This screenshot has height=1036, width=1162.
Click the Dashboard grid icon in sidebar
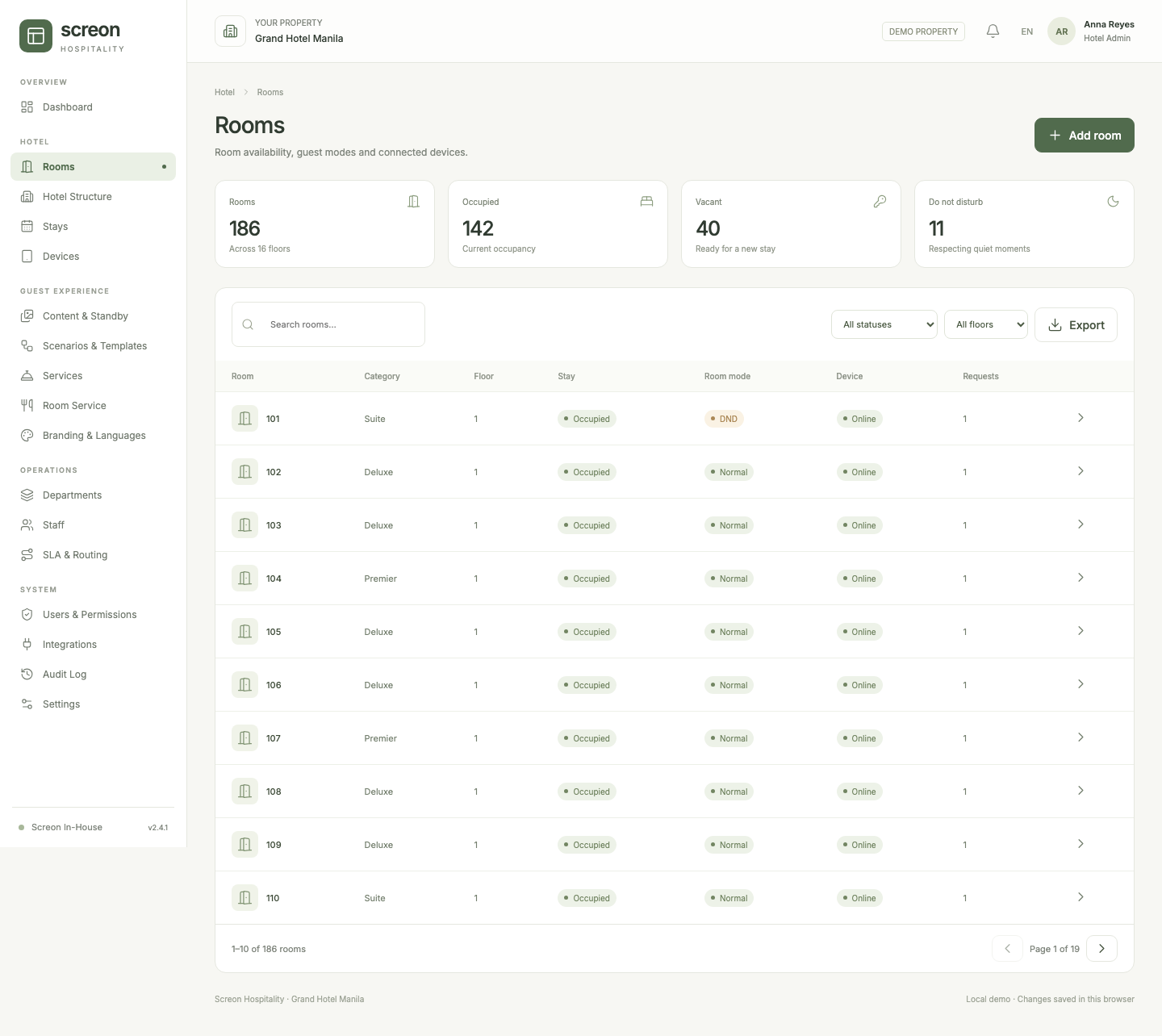27,107
